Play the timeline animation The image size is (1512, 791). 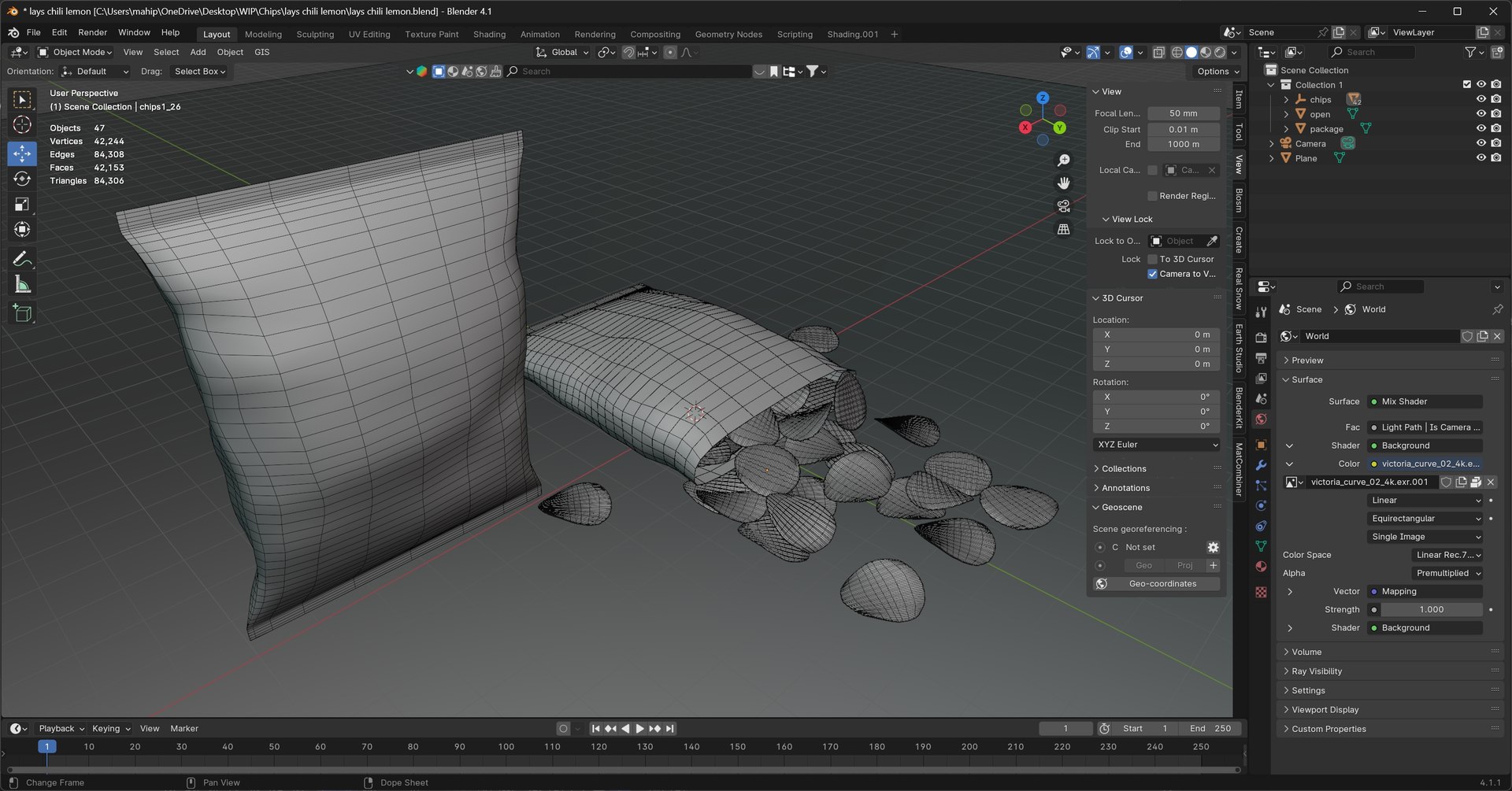click(x=640, y=729)
